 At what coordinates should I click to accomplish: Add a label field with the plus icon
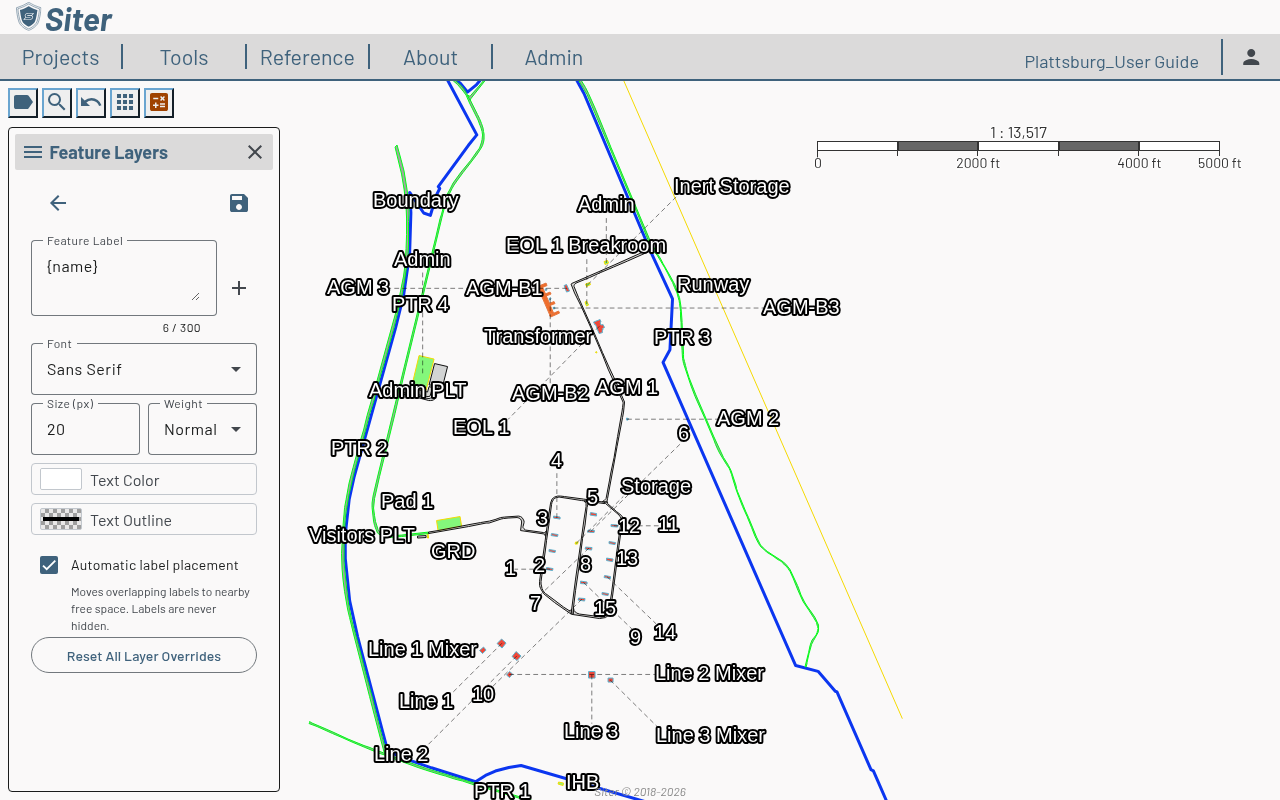239,288
